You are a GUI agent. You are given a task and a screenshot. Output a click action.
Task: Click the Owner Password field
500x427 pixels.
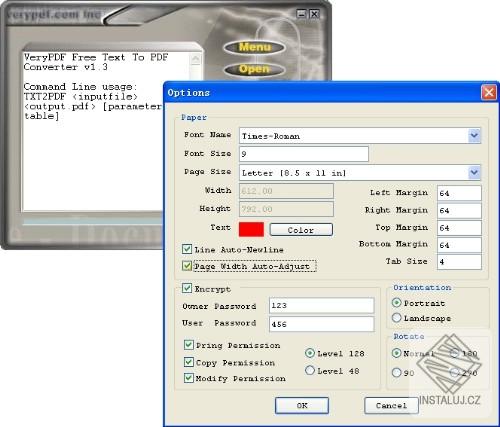321,305
